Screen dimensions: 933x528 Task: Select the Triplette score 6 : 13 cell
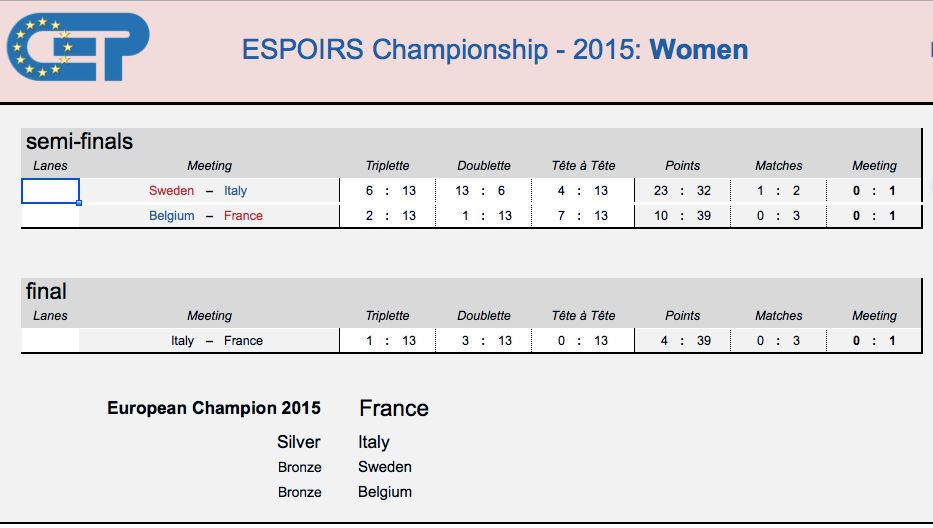(388, 191)
